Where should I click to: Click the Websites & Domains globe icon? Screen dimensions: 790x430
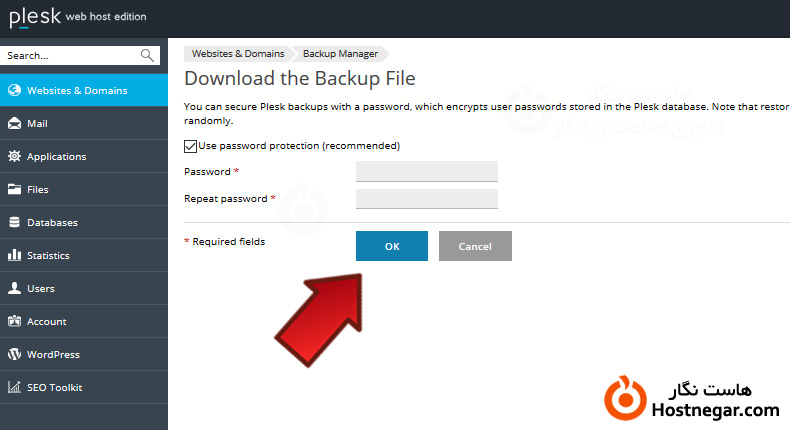(x=14, y=90)
